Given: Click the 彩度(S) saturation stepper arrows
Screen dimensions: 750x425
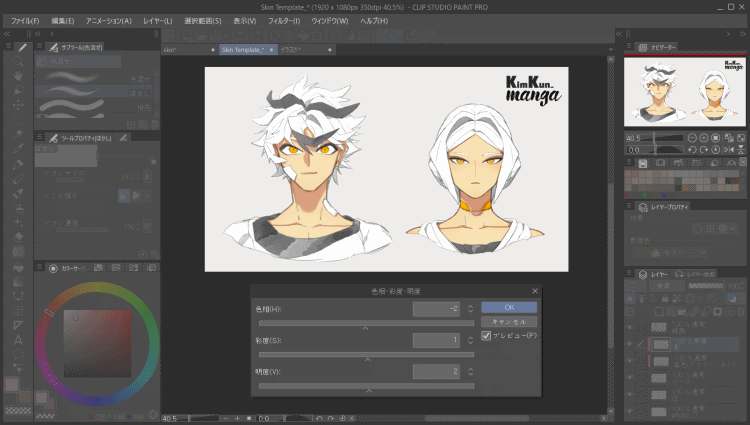Looking at the screenshot, I should coord(471,340).
